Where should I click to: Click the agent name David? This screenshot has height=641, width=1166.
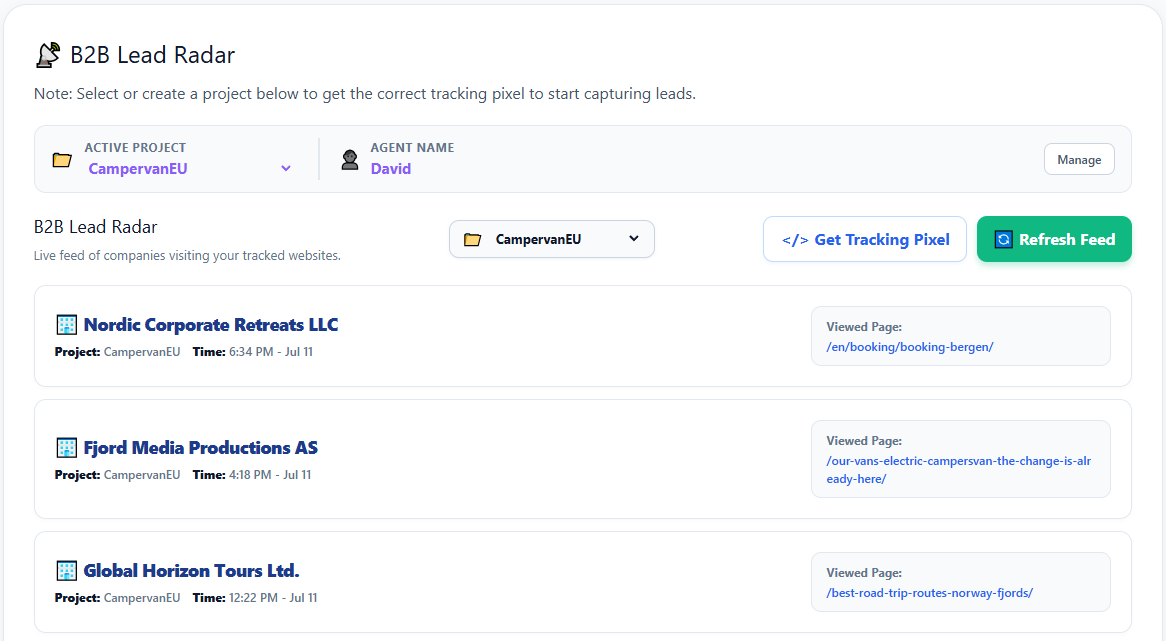(x=390, y=169)
